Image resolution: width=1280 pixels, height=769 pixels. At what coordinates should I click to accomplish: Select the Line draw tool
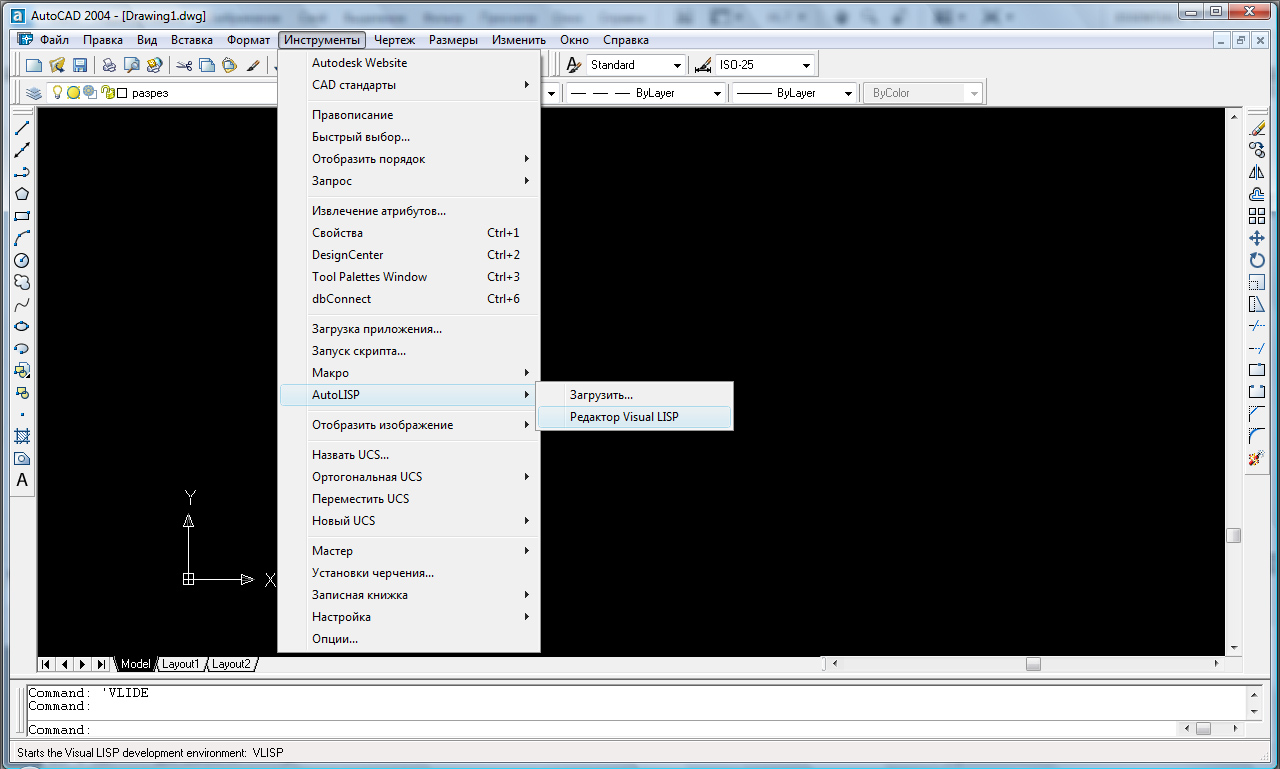click(x=22, y=128)
